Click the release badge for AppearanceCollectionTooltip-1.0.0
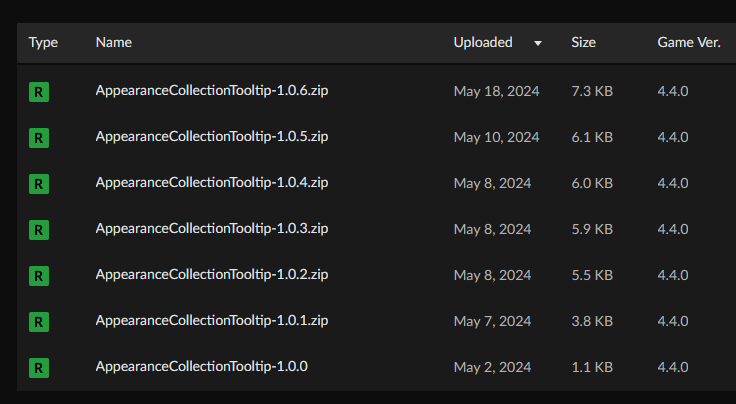The image size is (736, 404). [x=39, y=367]
